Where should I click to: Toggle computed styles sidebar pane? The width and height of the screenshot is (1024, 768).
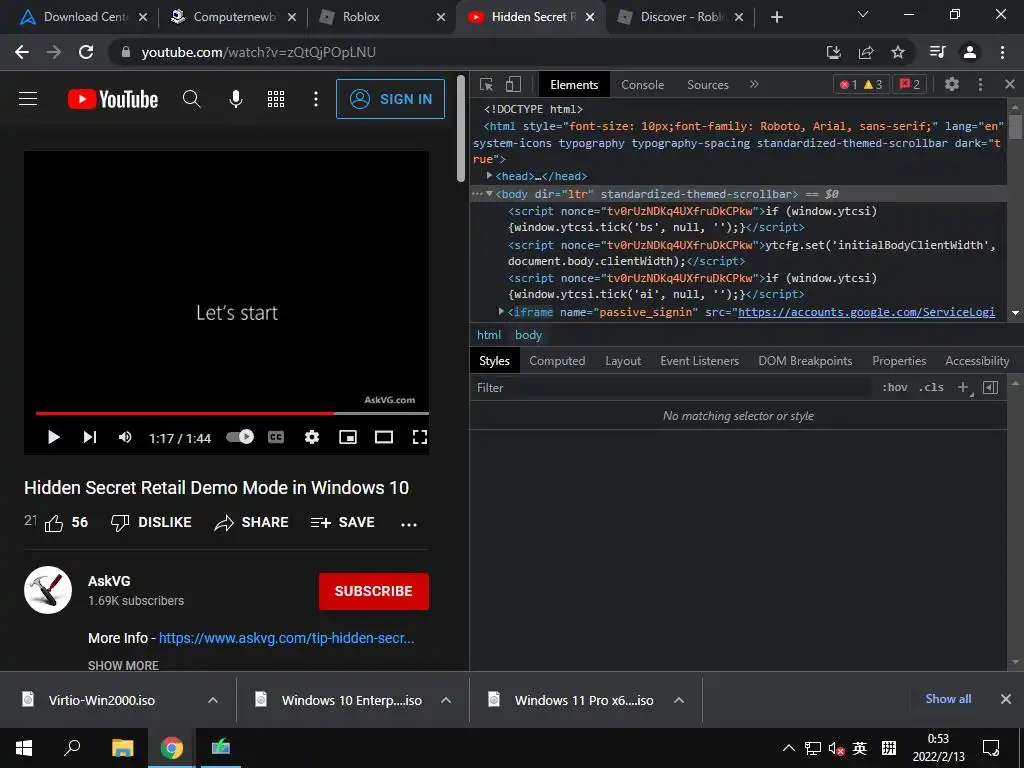pos(991,387)
